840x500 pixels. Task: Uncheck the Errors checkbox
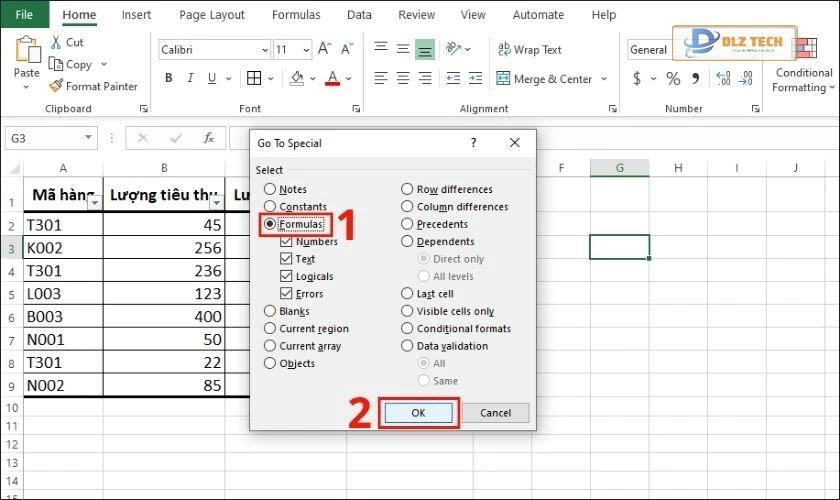click(x=286, y=294)
